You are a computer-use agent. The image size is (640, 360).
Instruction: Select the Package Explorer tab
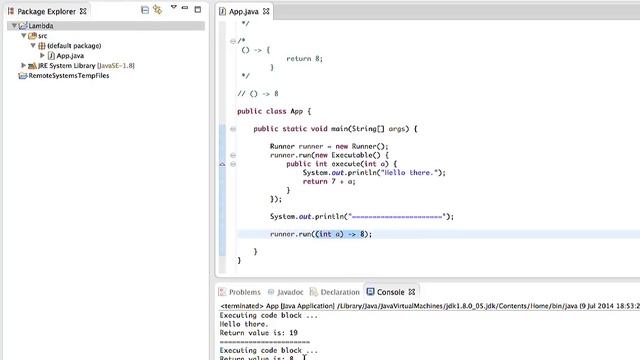(x=47, y=11)
